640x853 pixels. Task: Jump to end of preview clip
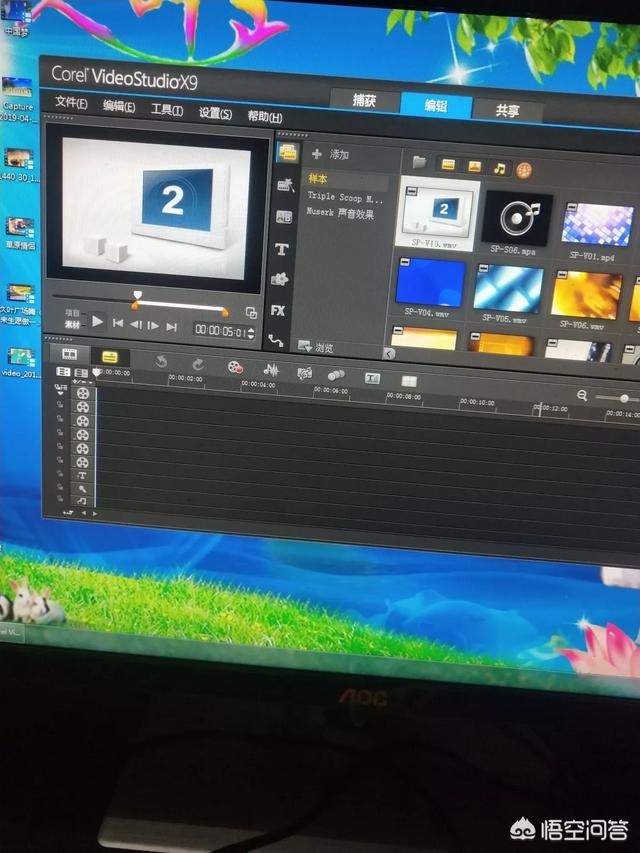point(172,327)
